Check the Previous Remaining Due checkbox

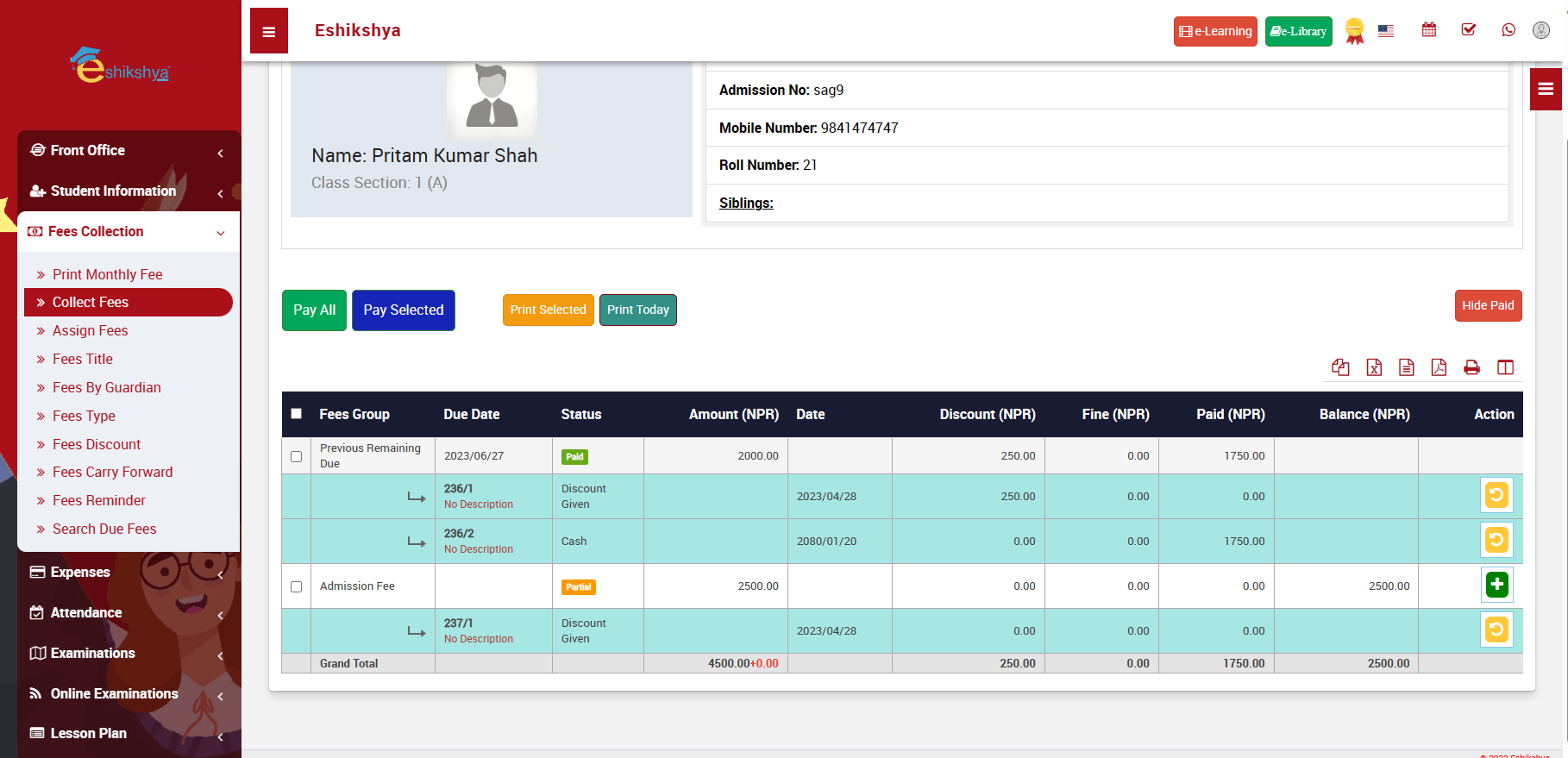pos(297,456)
